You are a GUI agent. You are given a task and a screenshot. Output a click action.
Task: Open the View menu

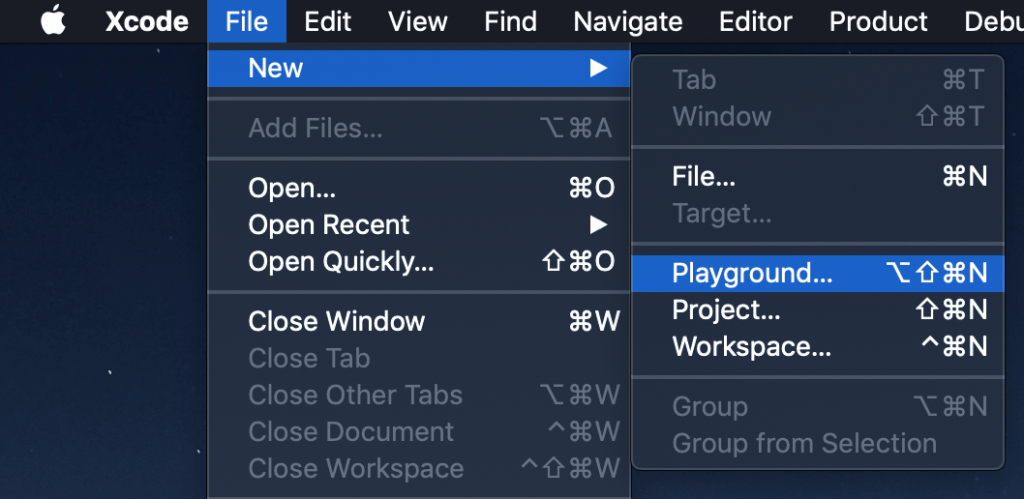417,22
